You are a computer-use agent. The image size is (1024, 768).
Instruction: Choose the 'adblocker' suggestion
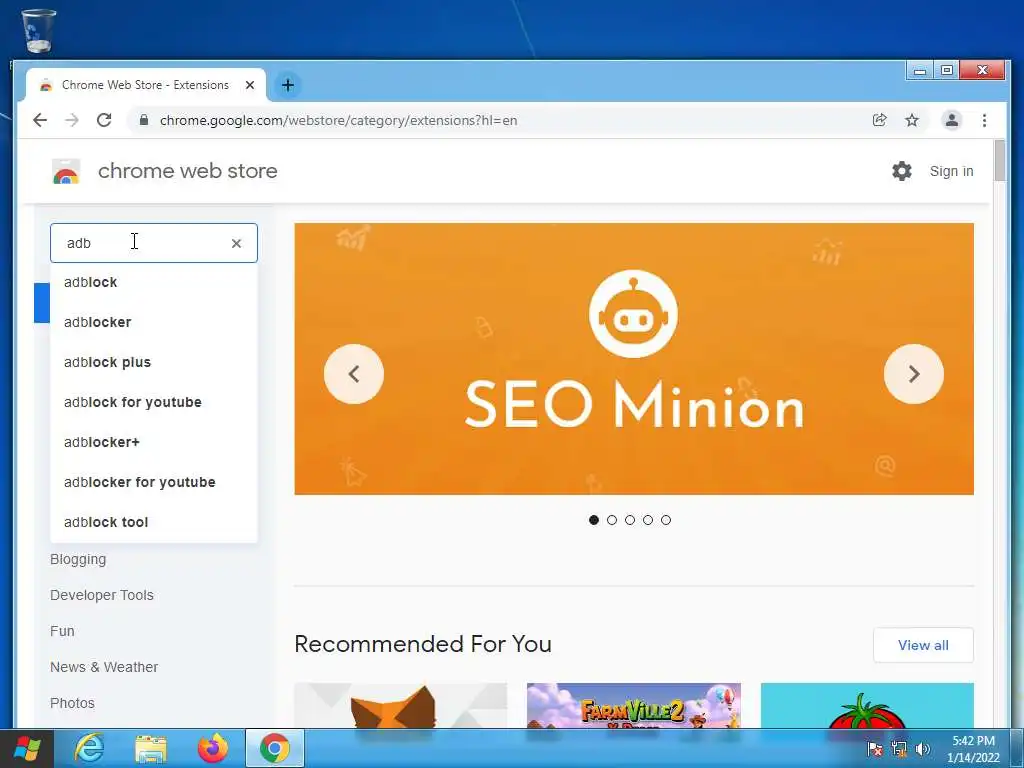[153, 322]
